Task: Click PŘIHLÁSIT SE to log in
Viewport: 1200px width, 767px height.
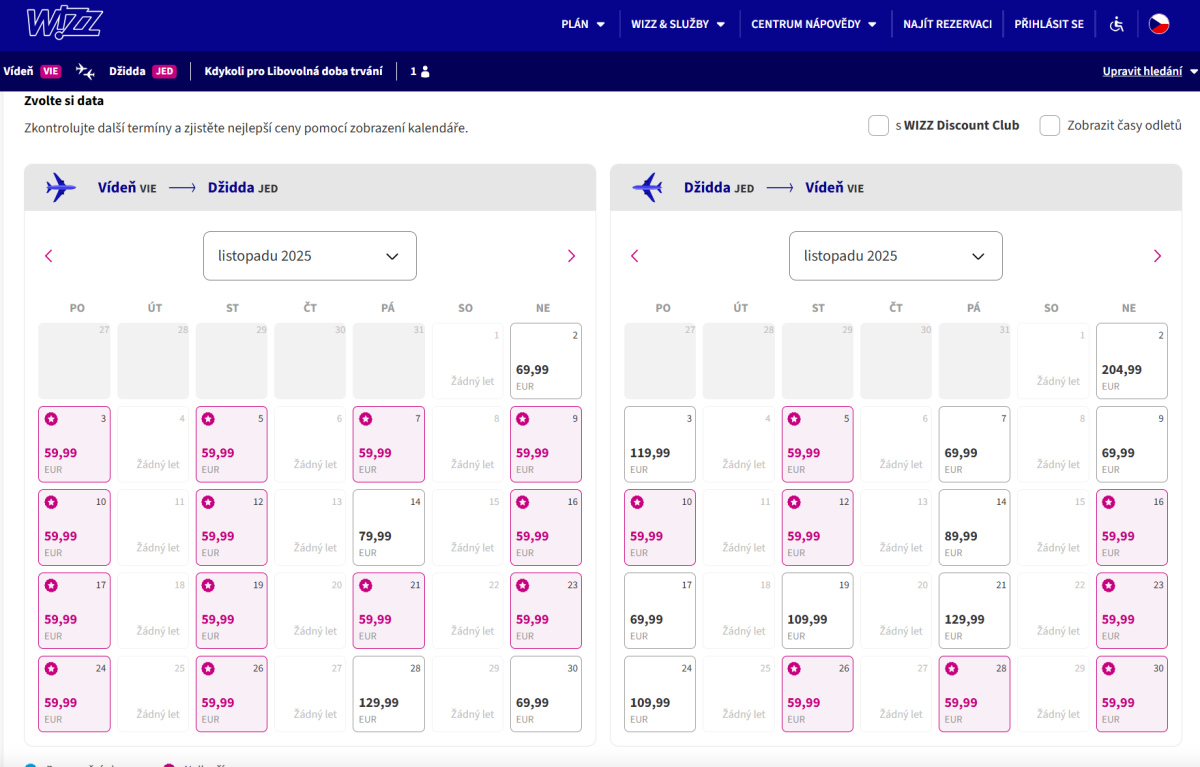Action: [x=1048, y=24]
